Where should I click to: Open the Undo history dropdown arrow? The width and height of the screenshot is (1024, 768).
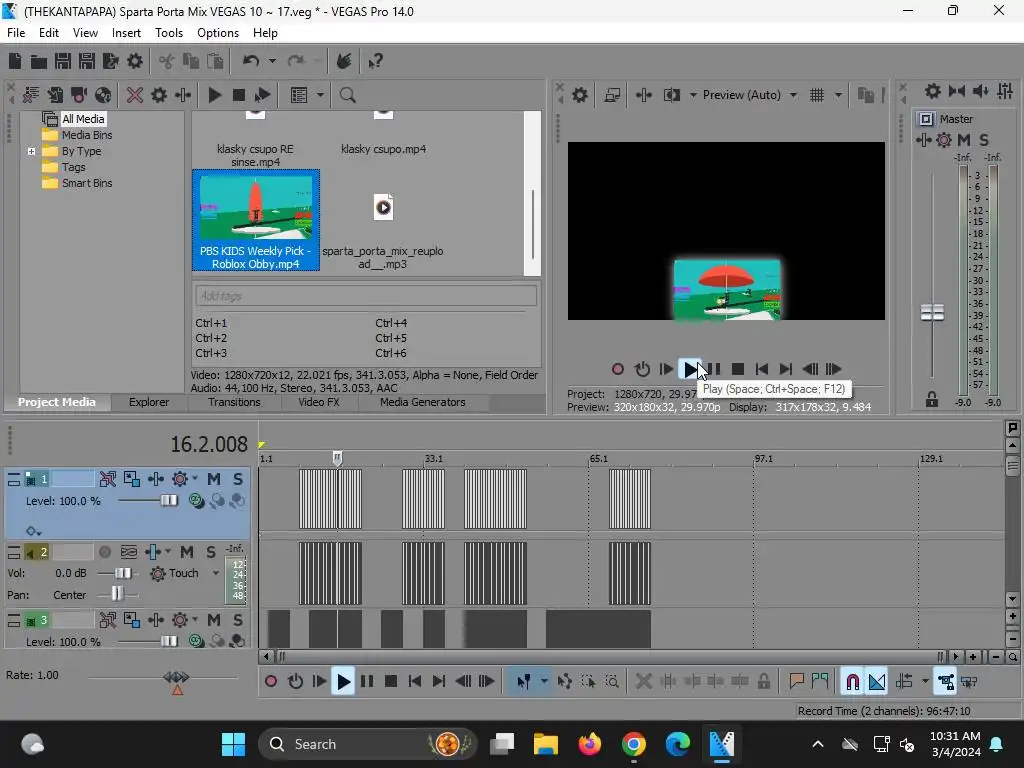[272, 61]
